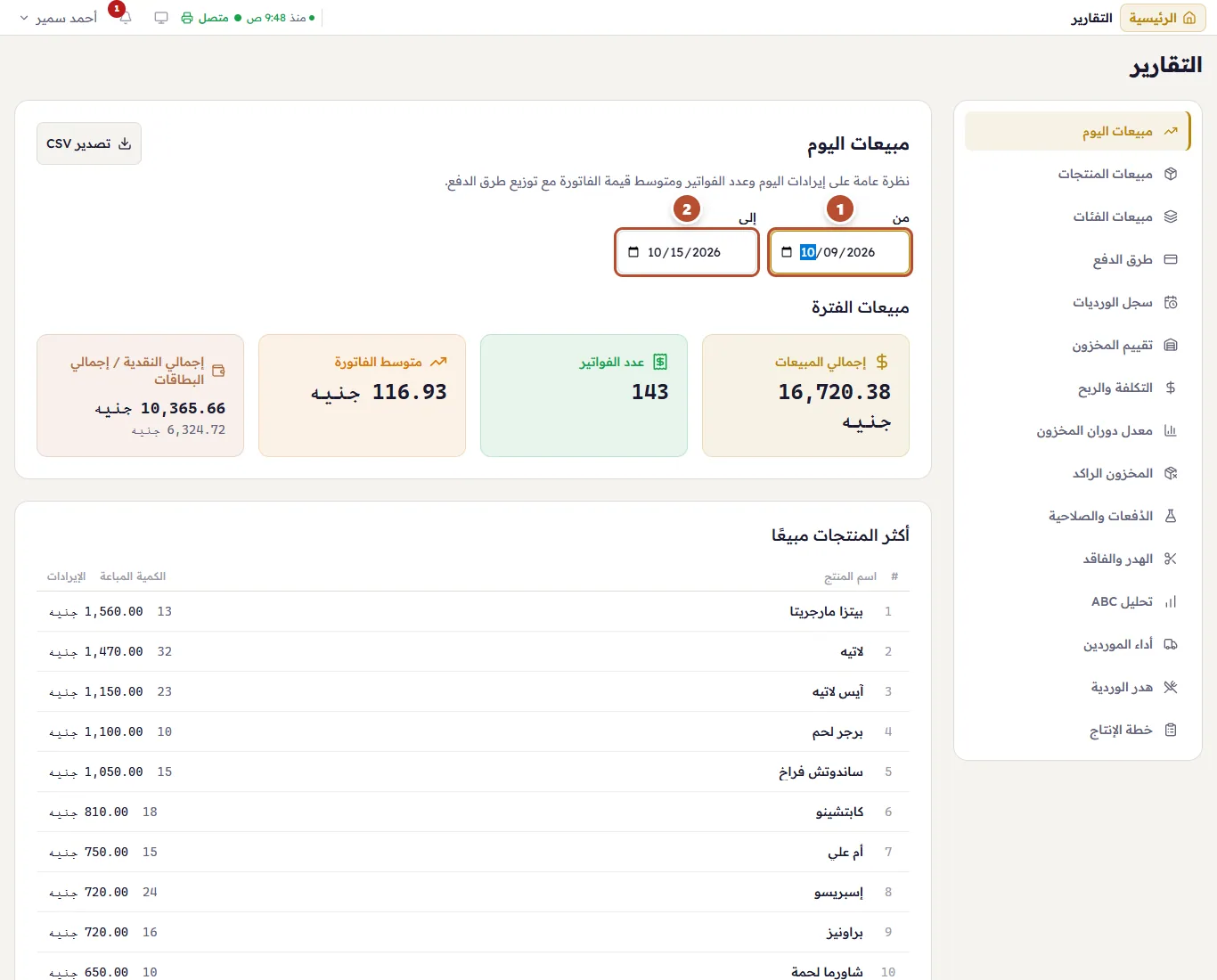Open مبيعات الفئات report
The image size is (1217, 980).
tap(1078, 216)
